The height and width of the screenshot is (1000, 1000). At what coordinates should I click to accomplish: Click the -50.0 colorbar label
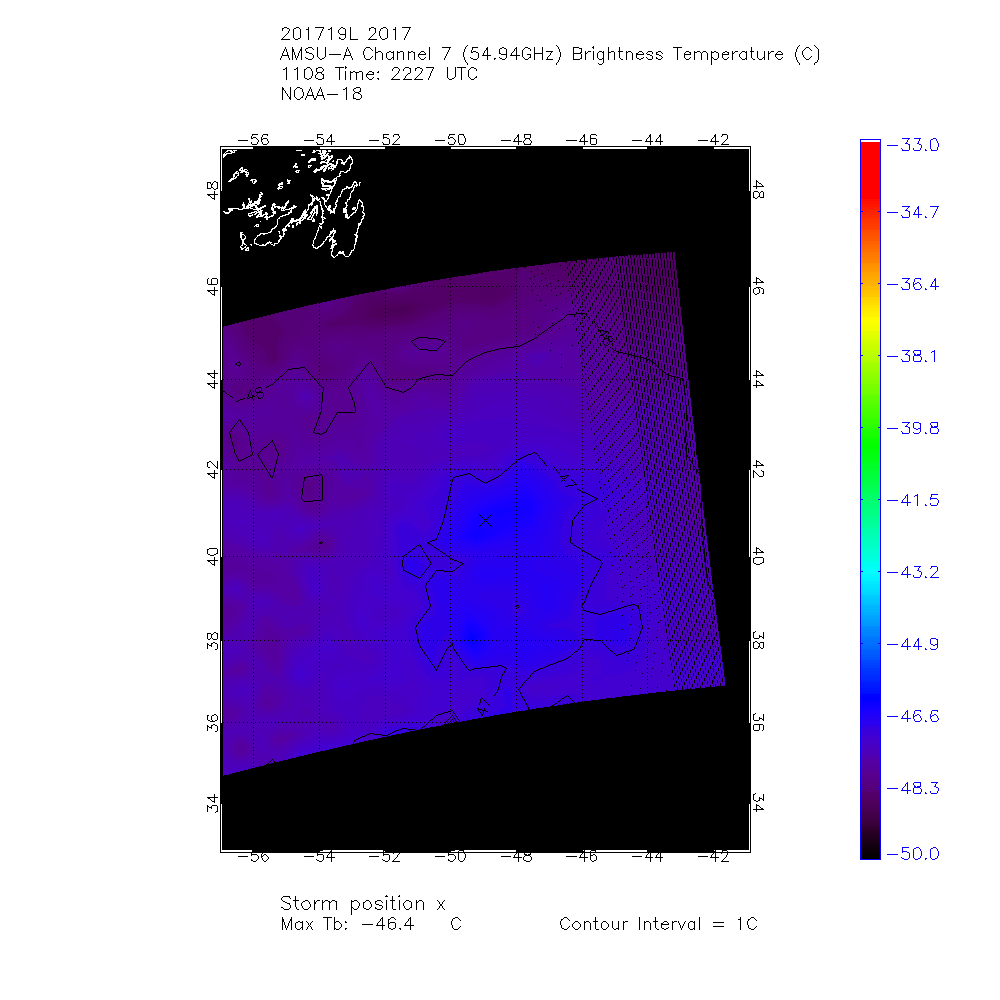point(913,854)
